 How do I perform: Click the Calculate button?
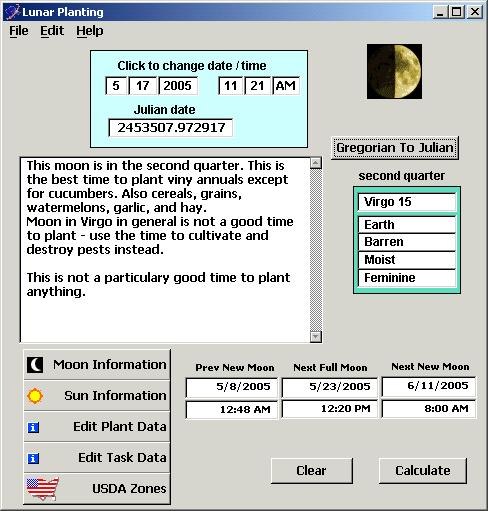tap(423, 471)
